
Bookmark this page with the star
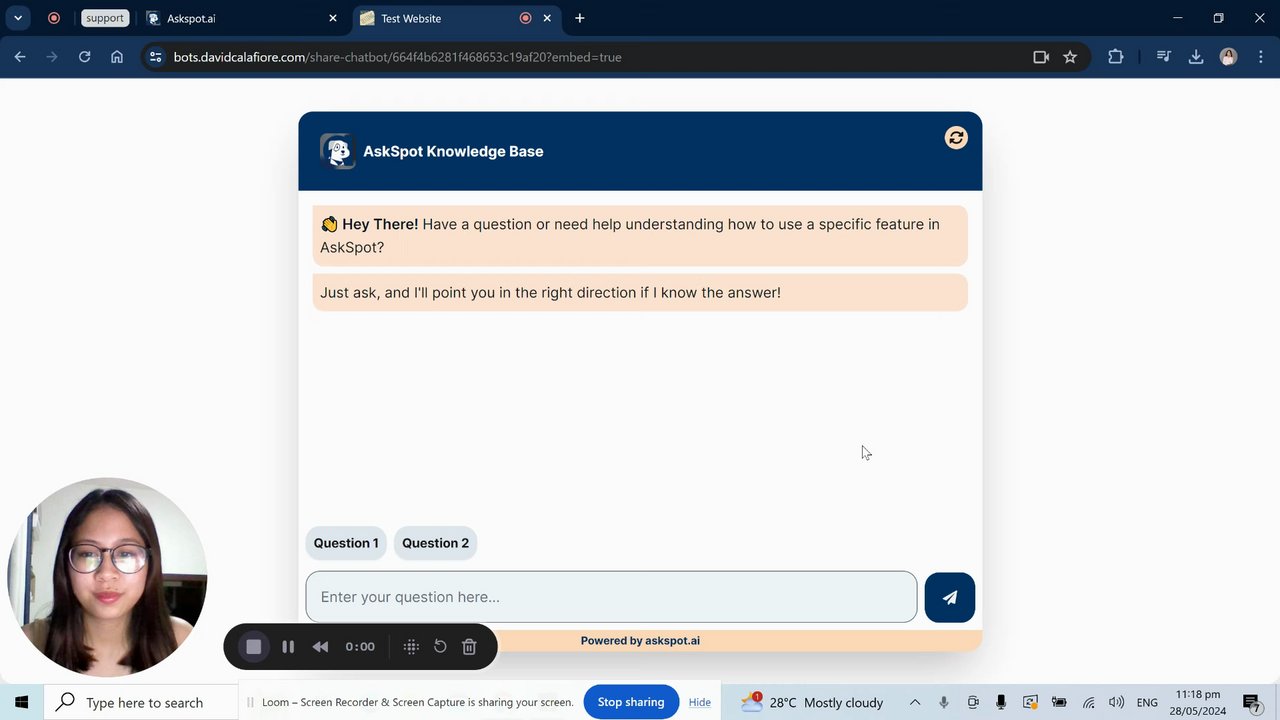pyautogui.click(x=1070, y=57)
